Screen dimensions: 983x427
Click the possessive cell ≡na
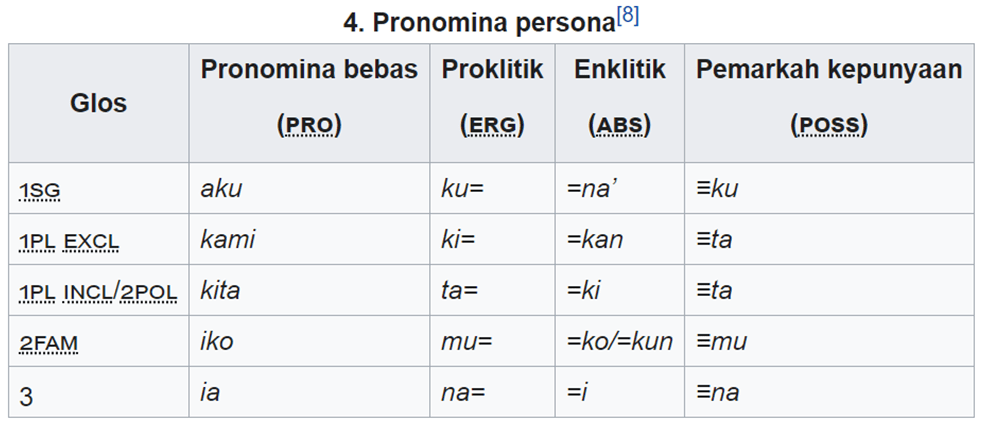pyautogui.click(x=829, y=393)
